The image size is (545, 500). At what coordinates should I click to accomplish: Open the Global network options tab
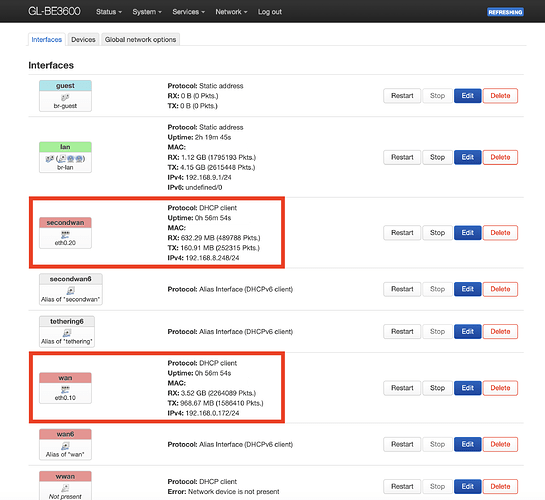(x=140, y=40)
